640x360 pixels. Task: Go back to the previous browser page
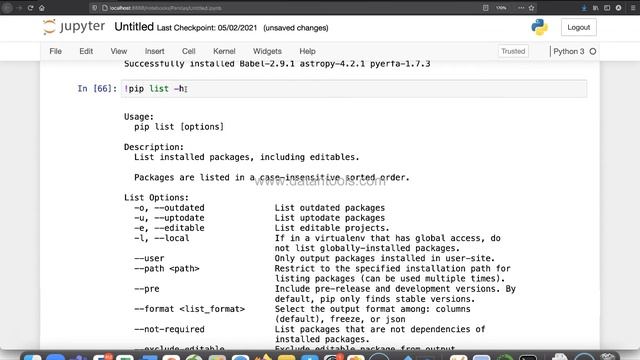pyautogui.click(x=7, y=8)
